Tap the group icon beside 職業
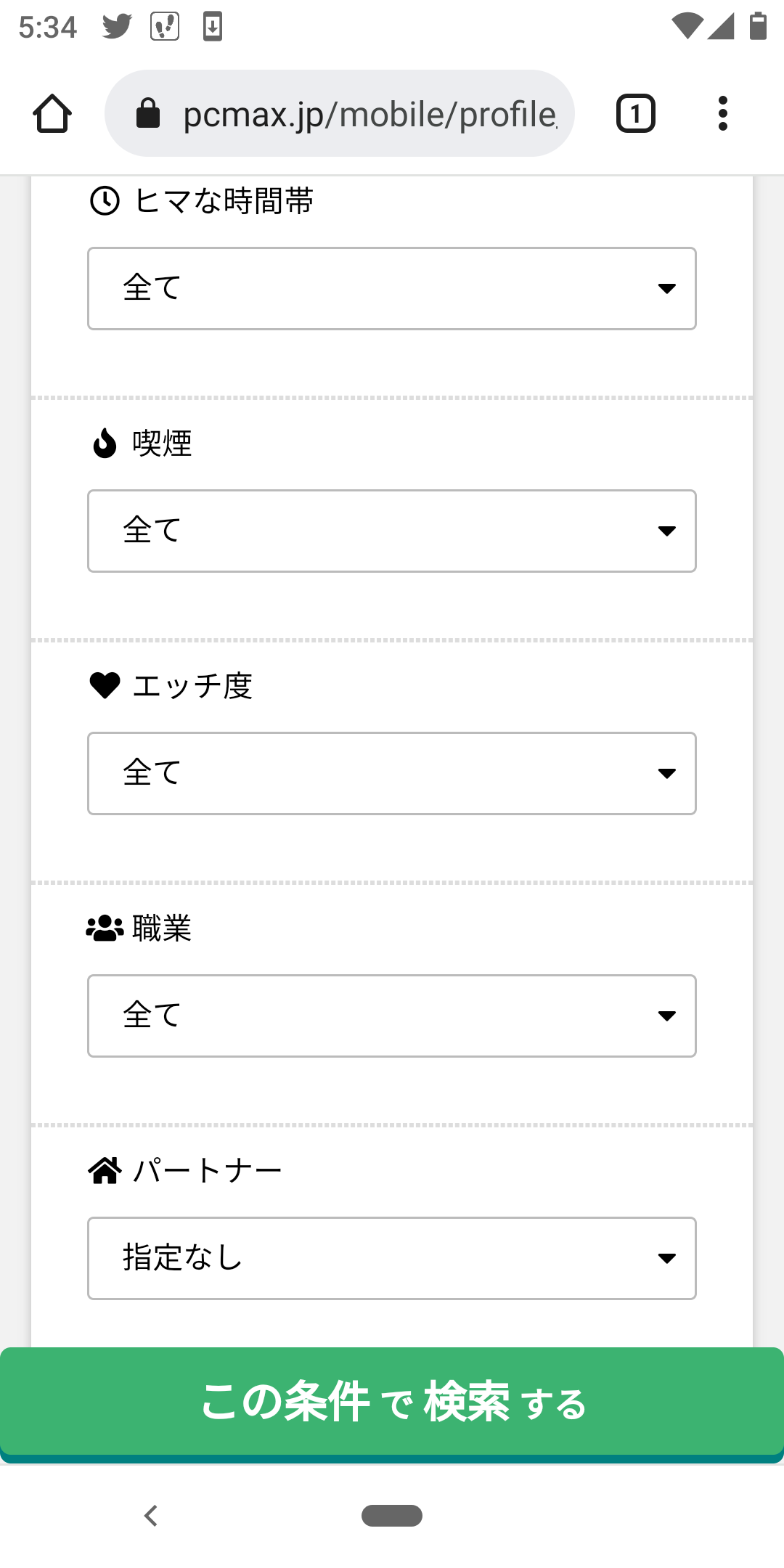The height and width of the screenshot is (1568, 784). pos(105,928)
